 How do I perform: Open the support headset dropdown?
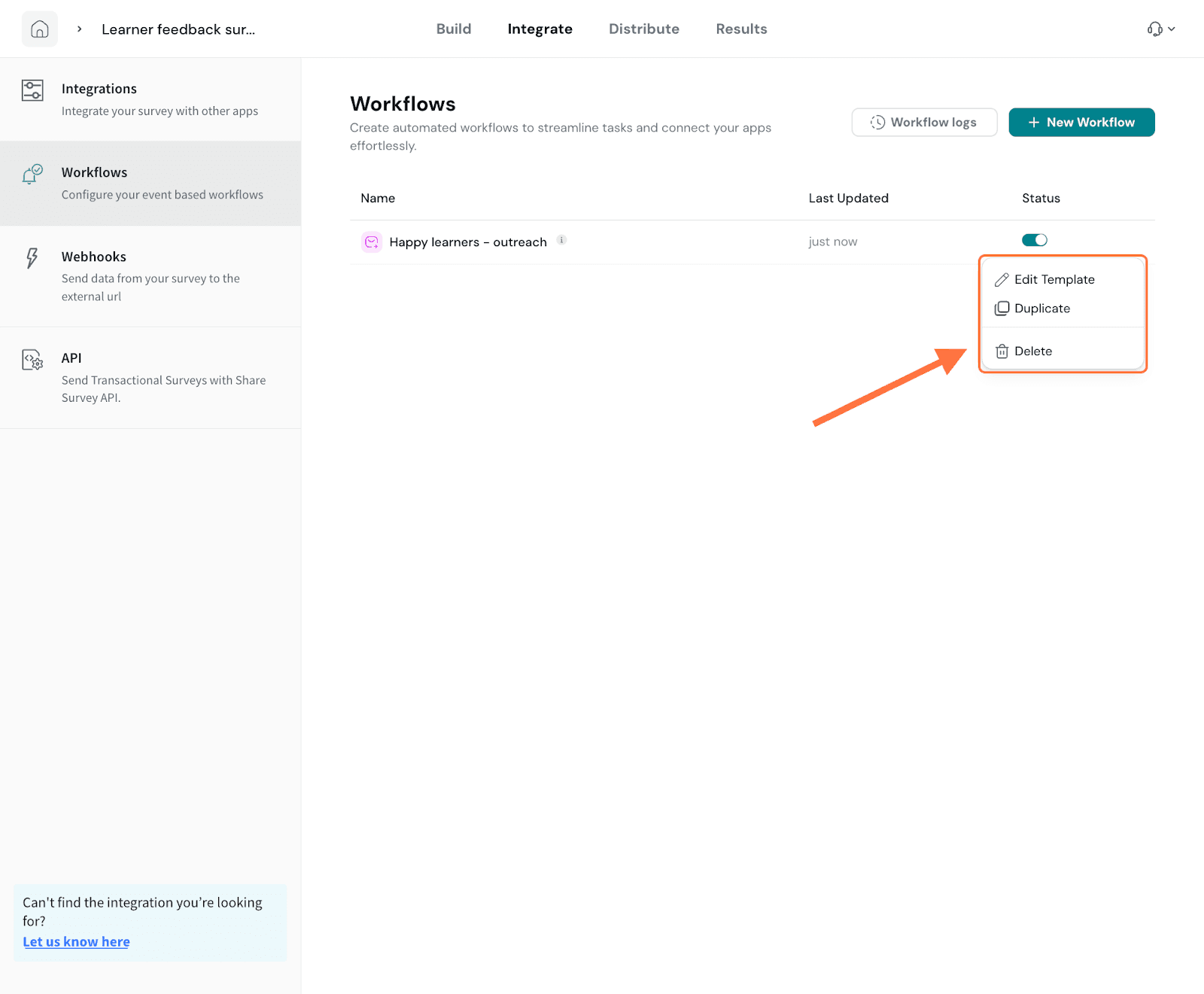(x=1160, y=29)
